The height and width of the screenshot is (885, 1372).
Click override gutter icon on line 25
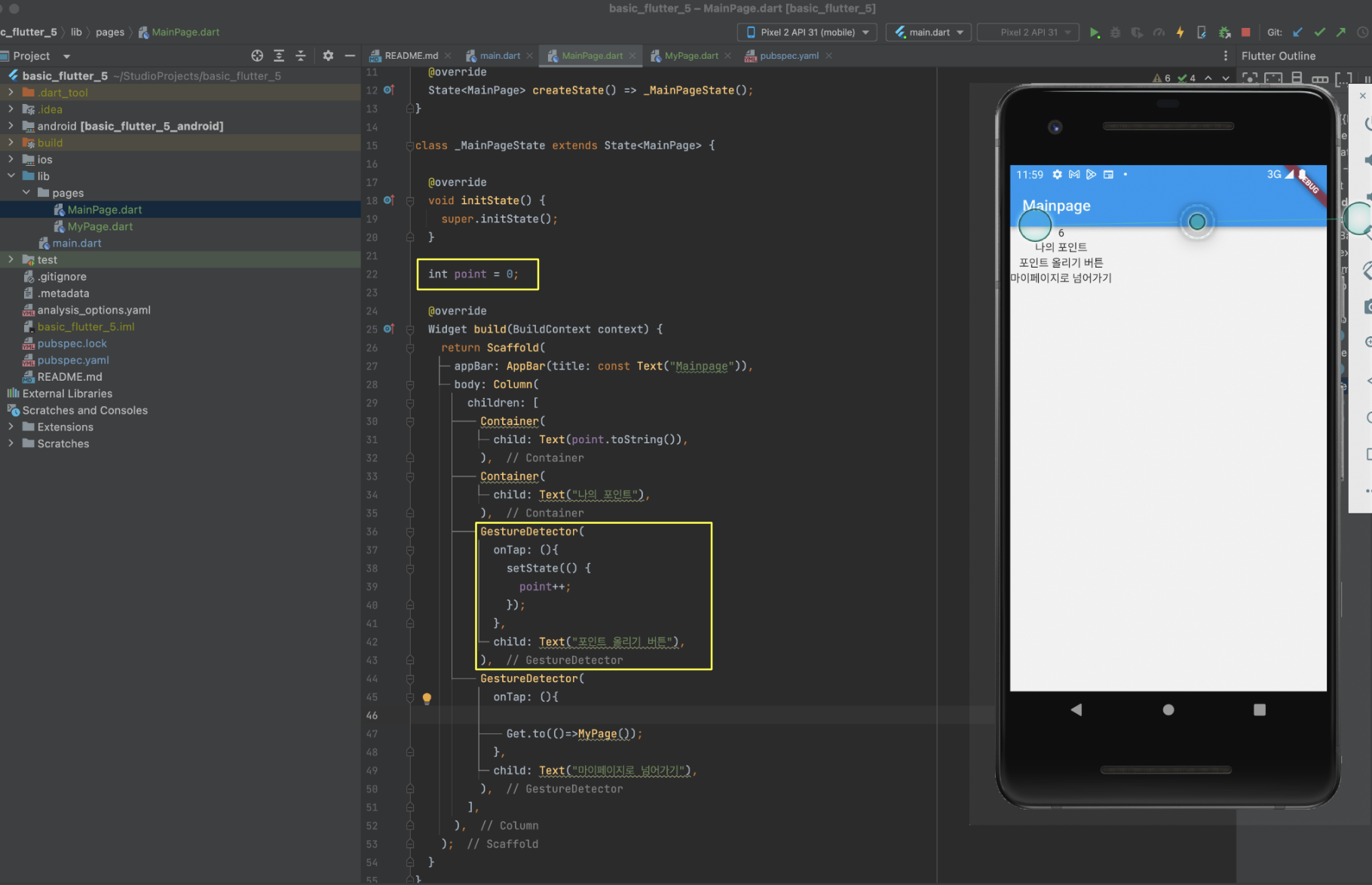point(388,329)
